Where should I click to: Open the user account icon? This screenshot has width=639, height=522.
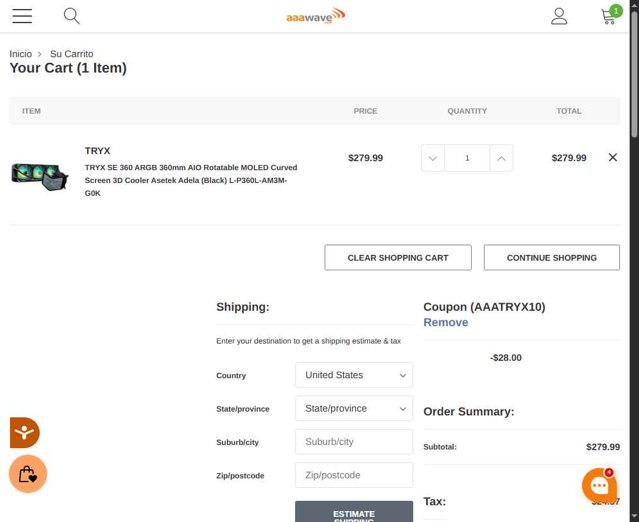[559, 16]
